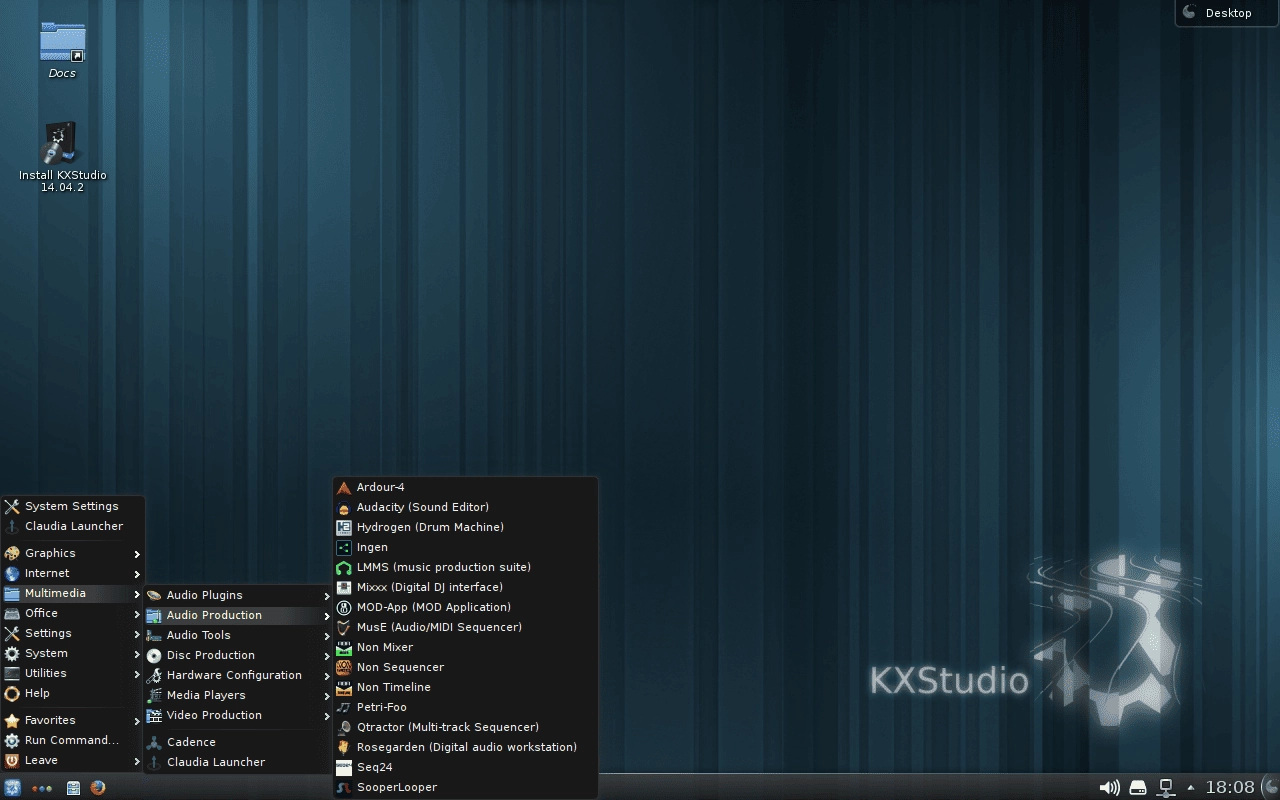
Task: Select the highlighted Audio Production entry
Action: (238, 615)
